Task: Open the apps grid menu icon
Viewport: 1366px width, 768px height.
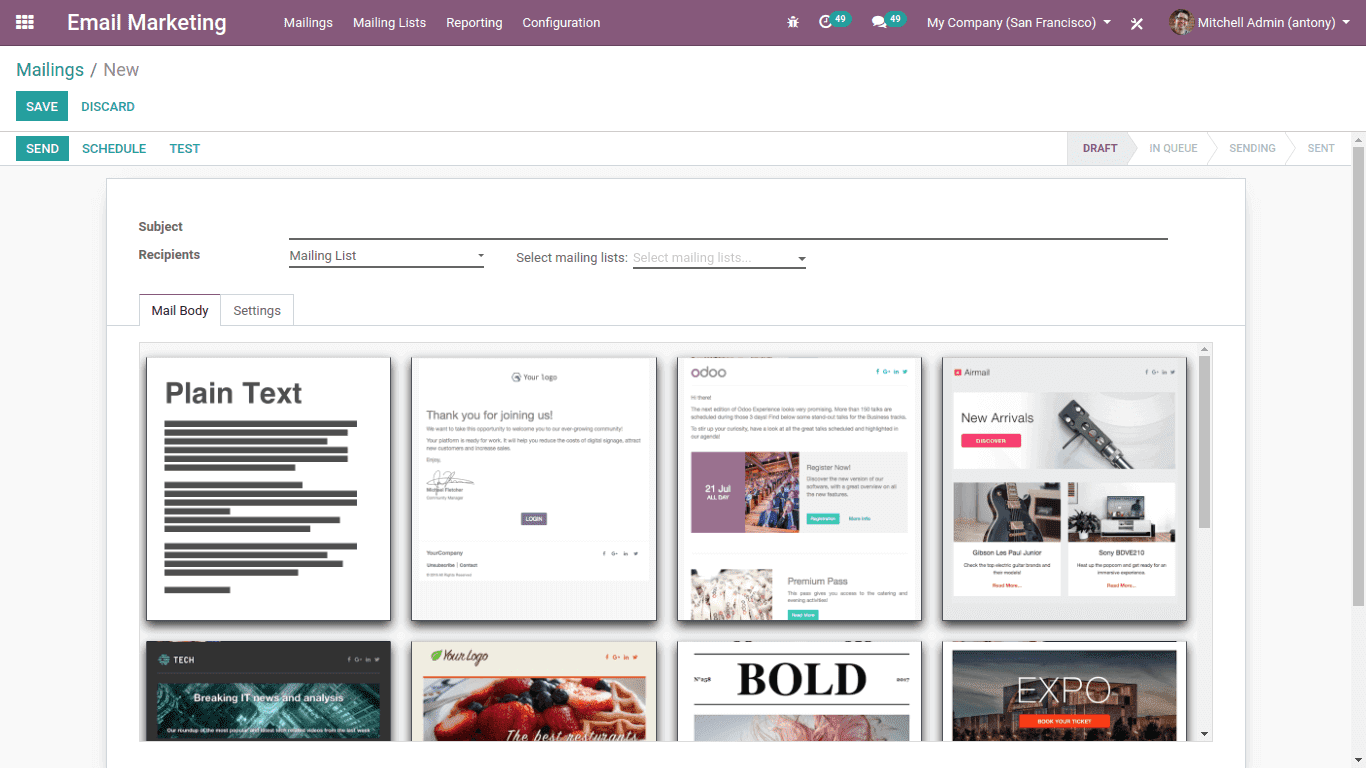Action: (25, 22)
